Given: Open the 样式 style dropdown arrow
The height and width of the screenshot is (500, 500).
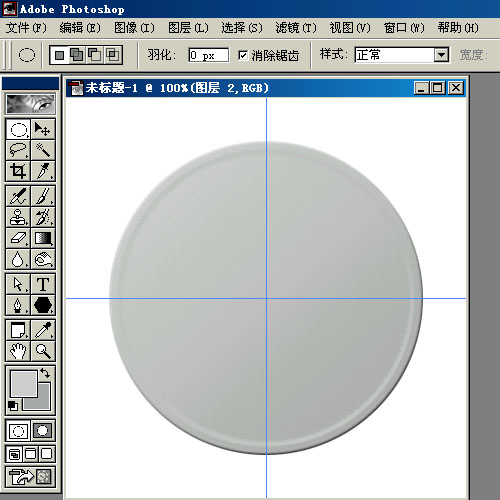Looking at the screenshot, I should [x=441, y=55].
